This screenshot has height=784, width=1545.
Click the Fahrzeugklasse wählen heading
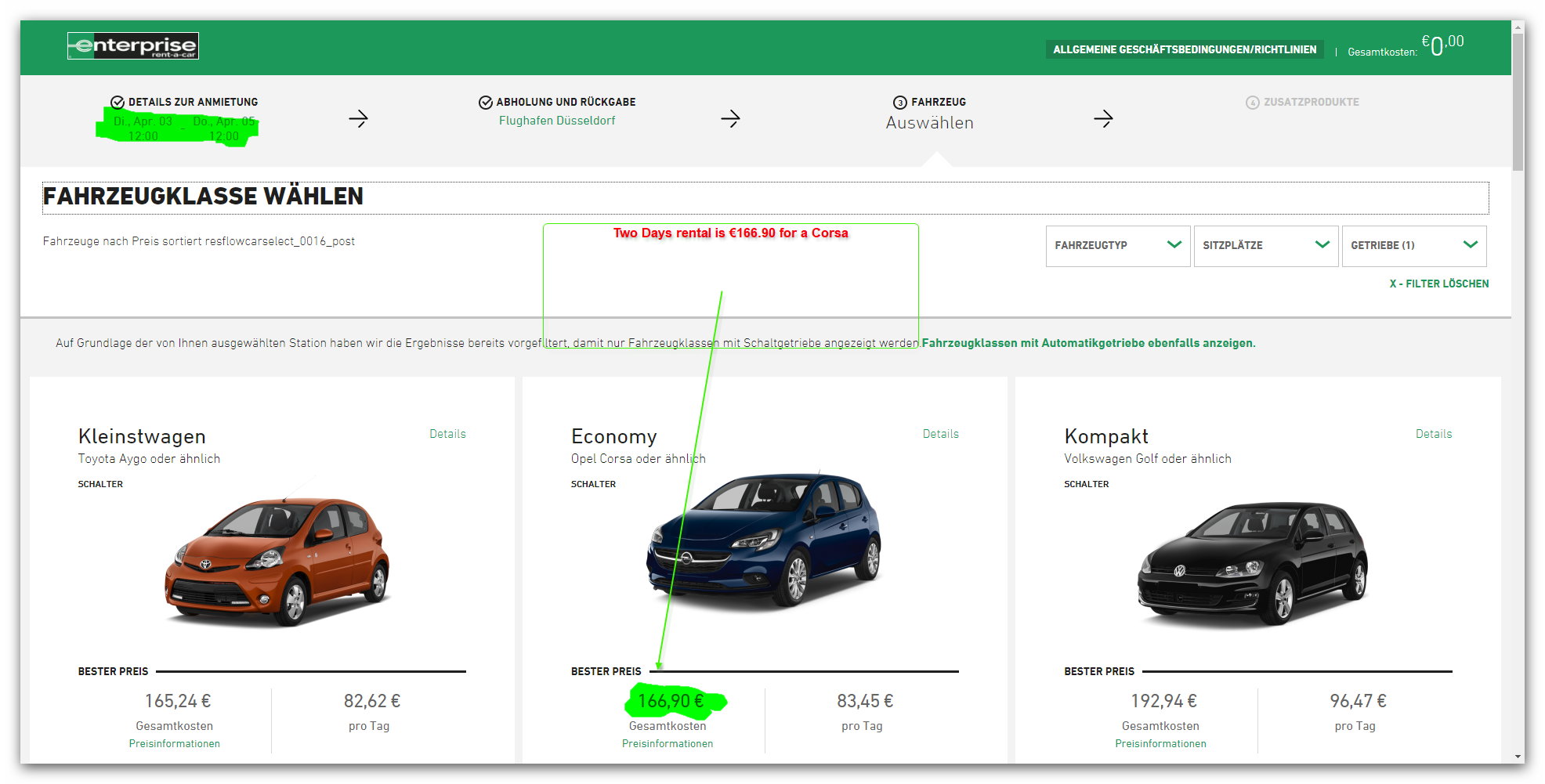tap(203, 197)
